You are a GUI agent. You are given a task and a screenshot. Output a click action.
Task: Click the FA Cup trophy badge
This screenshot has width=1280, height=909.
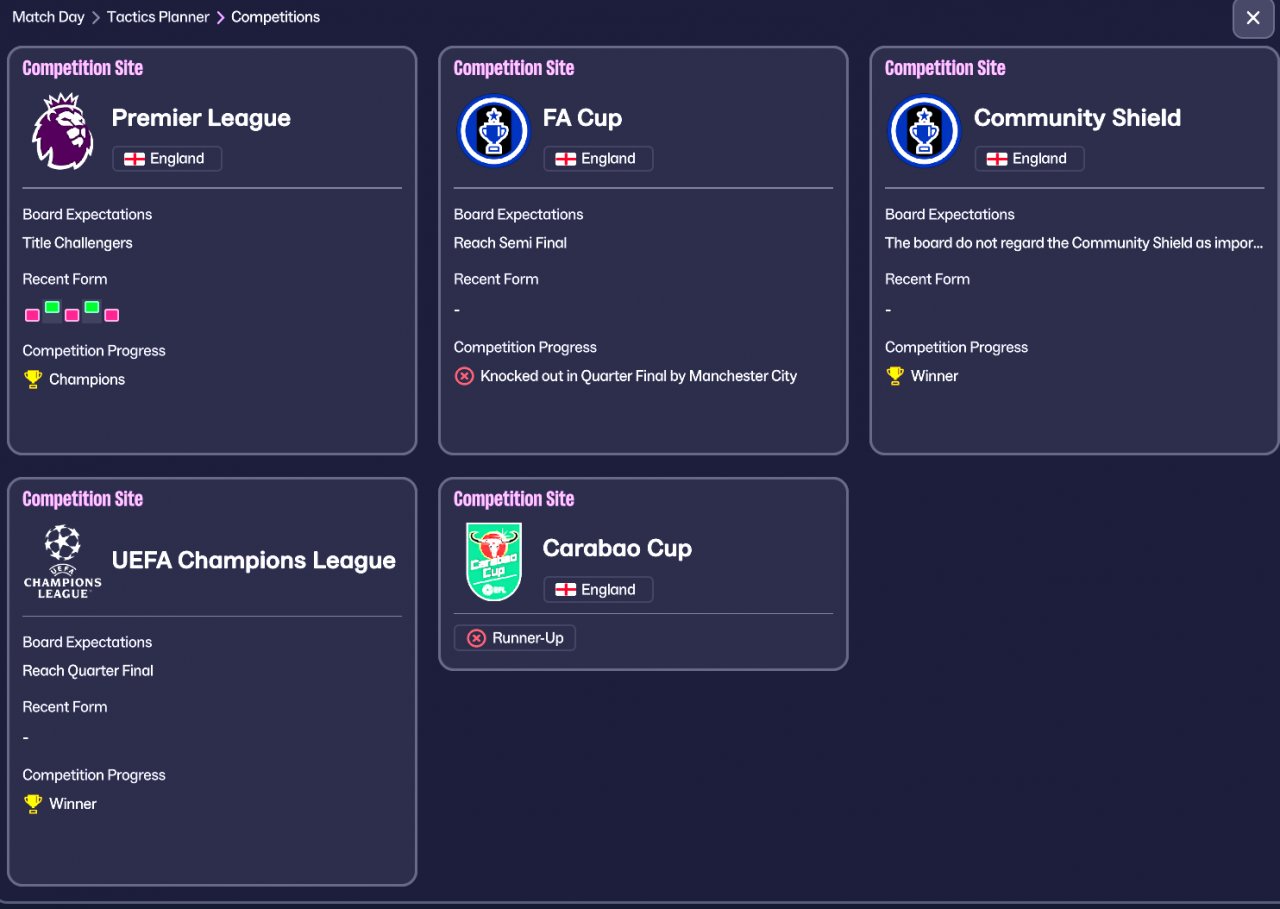pos(493,131)
